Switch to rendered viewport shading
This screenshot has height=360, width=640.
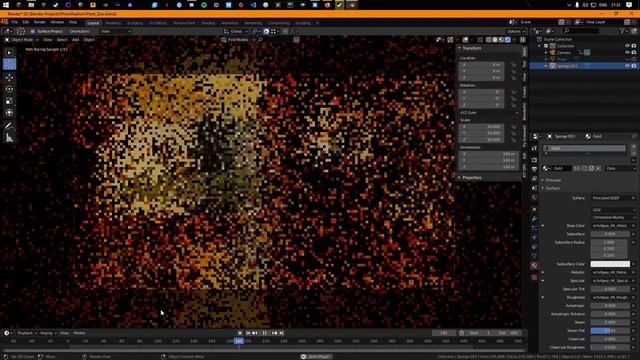(x=507, y=40)
